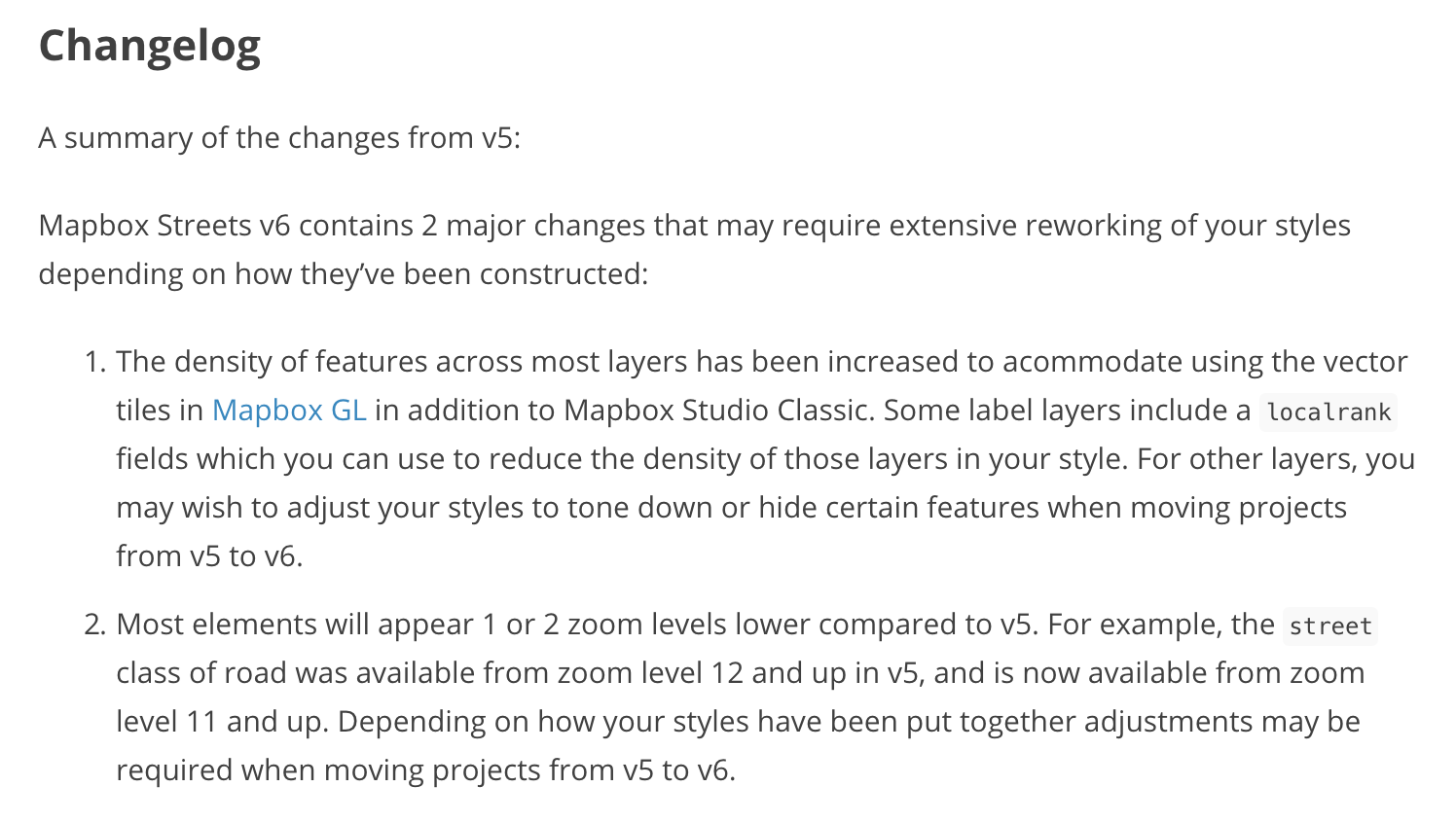Select the localrank inline code snippet

tap(1329, 412)
